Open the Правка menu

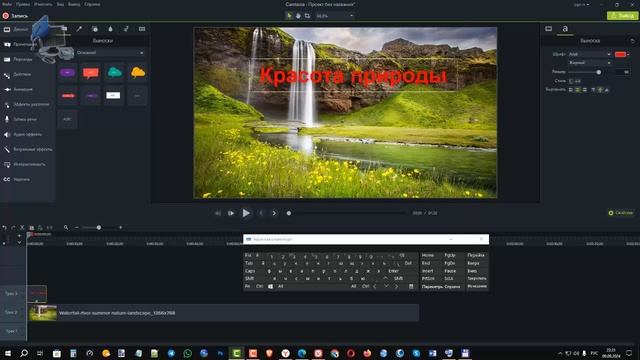[x=23, y=4]
